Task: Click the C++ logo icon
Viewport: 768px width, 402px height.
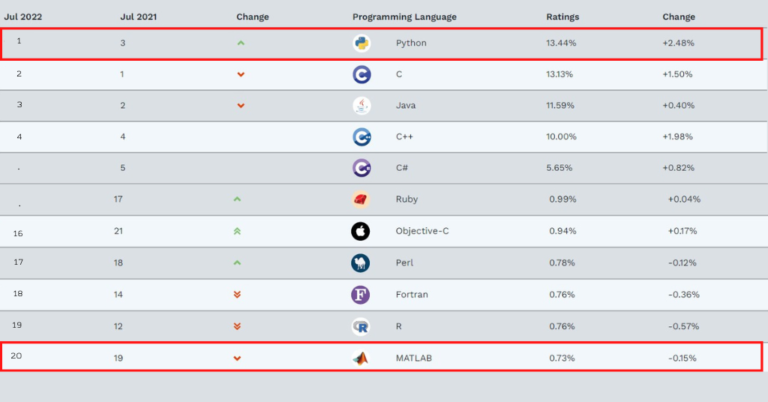Action: [x=362, y=137]
